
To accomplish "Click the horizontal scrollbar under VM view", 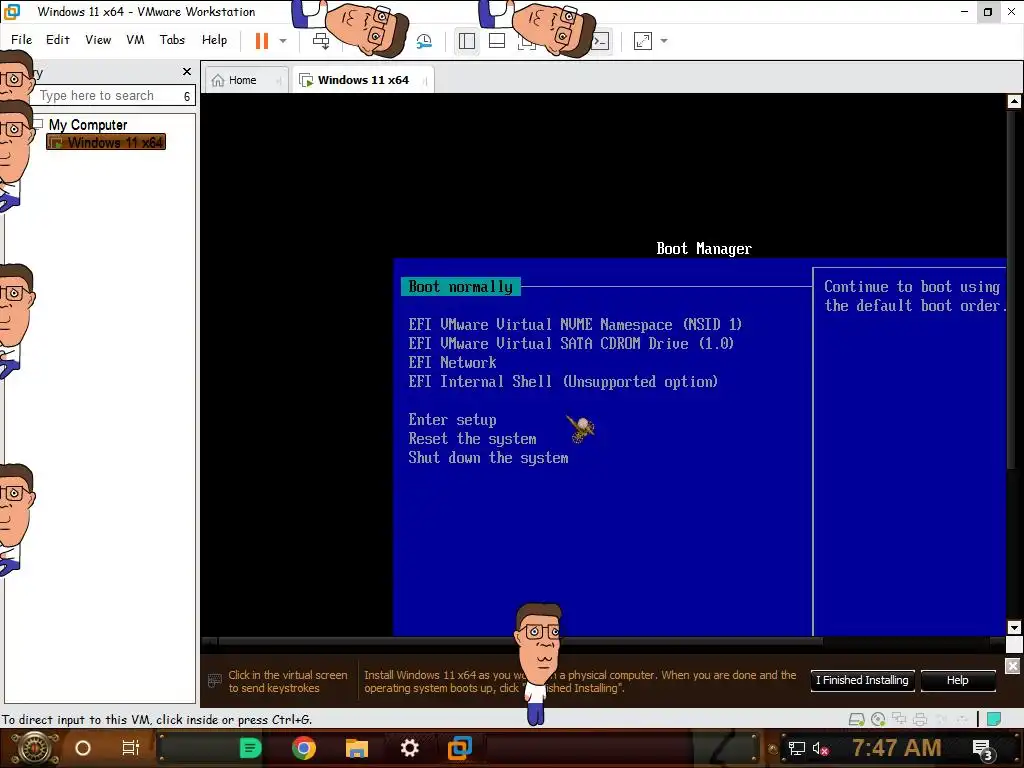I will click(519, 643).
